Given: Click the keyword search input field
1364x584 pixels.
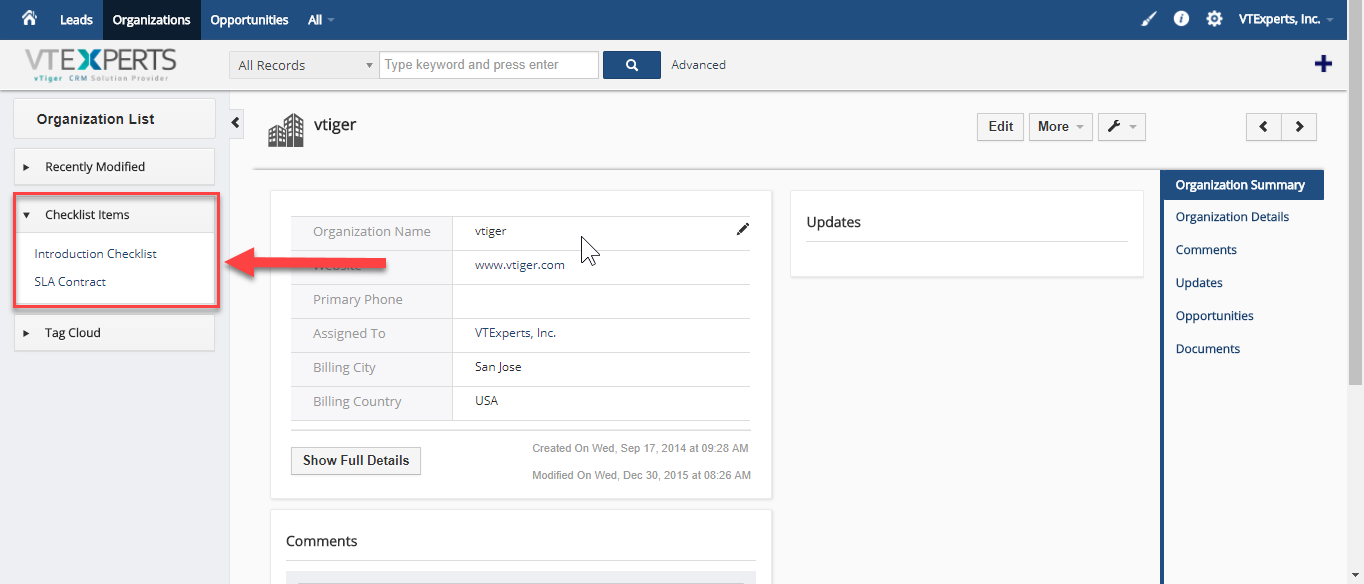Looking at the screenshot, I should (x=489, y=65).
